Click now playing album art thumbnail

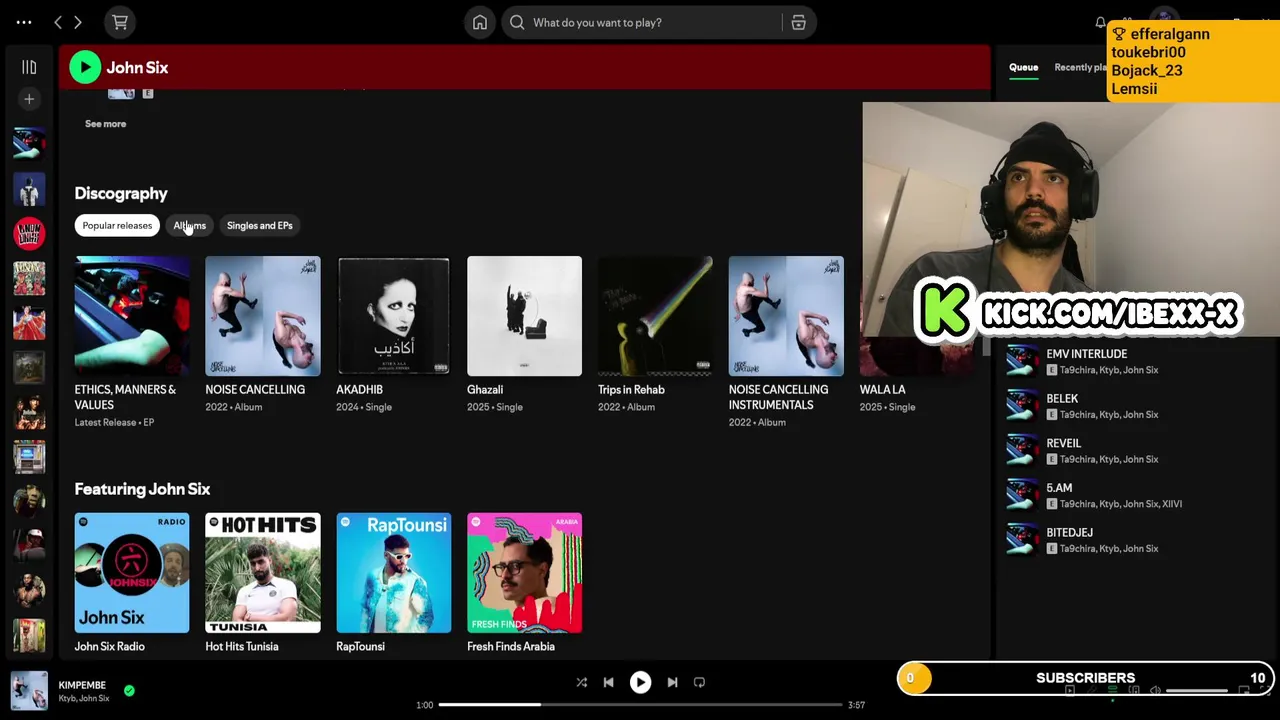click(29, 691)
